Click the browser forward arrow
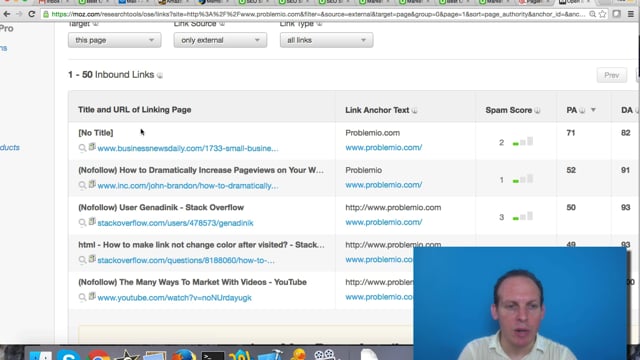This screenshot has width=640, height=360. (19, 14)
